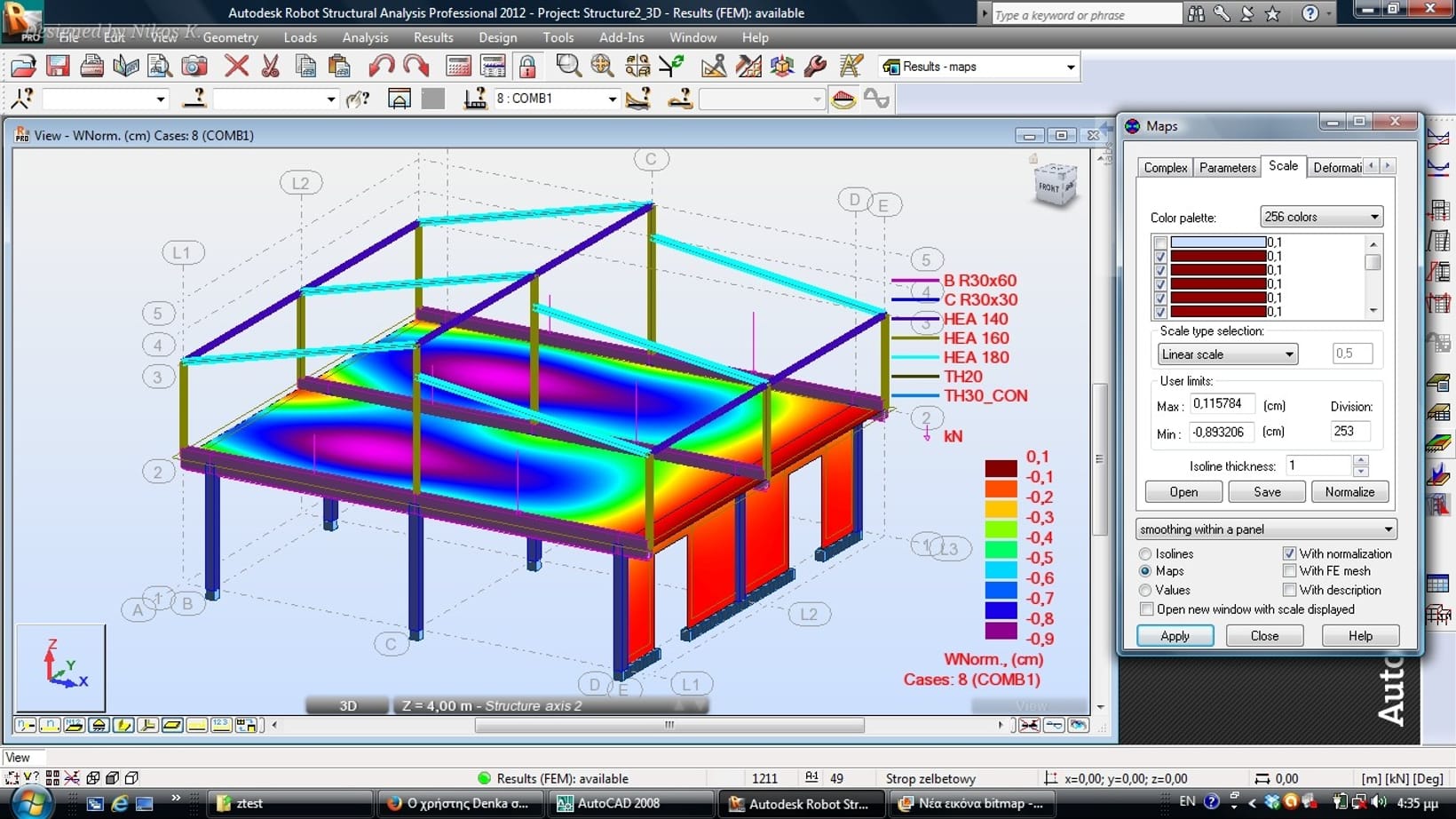The height and width of the screenshot is (819, 1456).
Task: Select the Isolines radio button
Action: [1145, 554]
